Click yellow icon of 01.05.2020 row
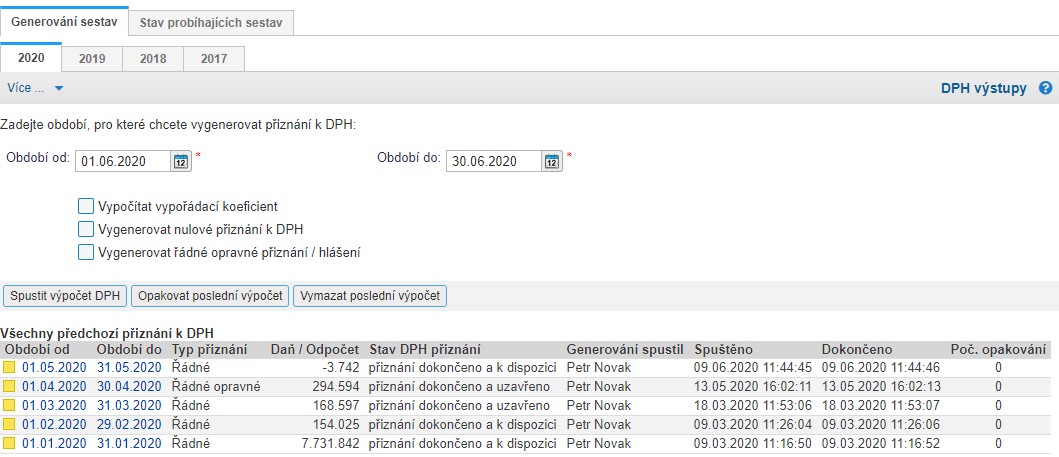Screen dimensions: 1059x457 9,367
